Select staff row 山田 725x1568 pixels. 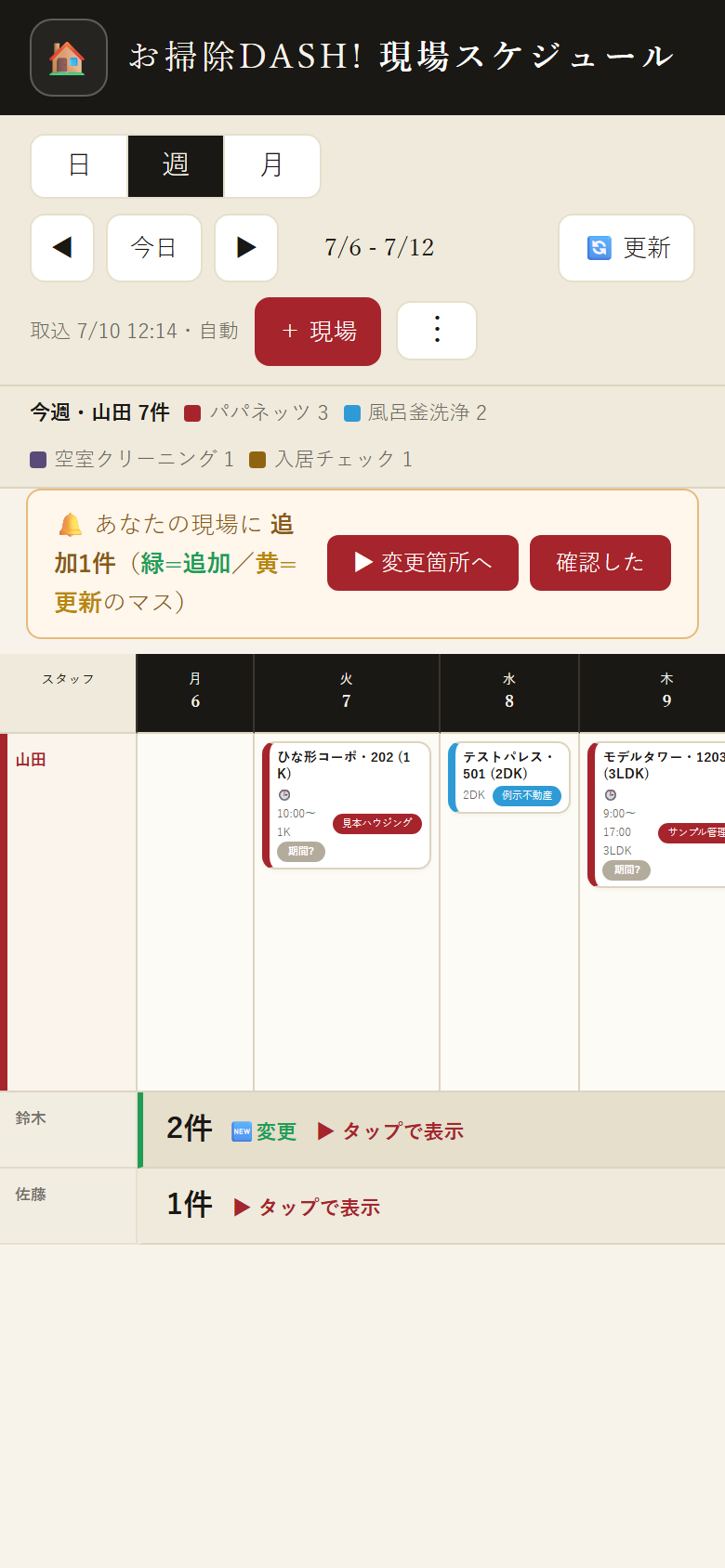point(69,912)
